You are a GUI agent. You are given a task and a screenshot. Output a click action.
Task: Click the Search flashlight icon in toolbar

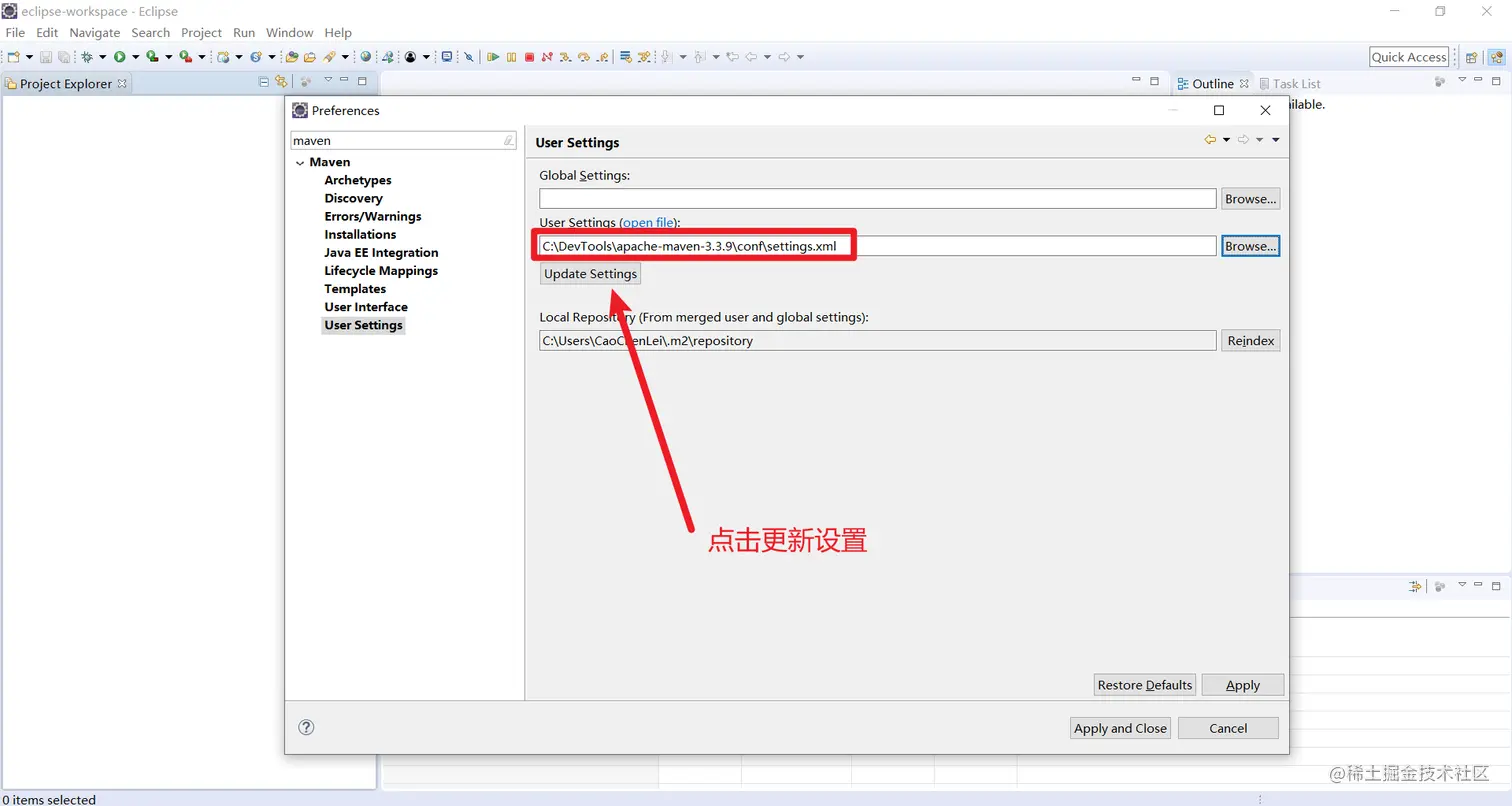coord(329,57)
